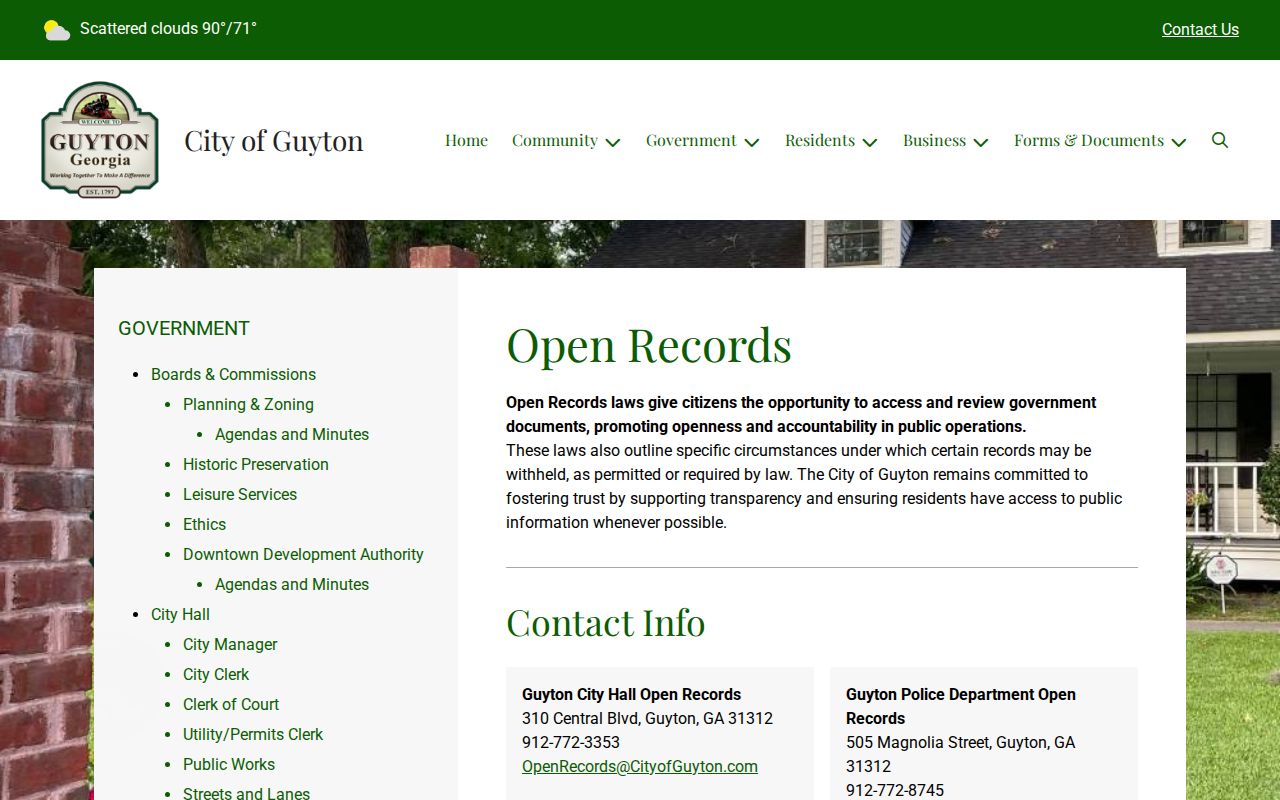Open the Ethics sidebar link

(204, 524)
